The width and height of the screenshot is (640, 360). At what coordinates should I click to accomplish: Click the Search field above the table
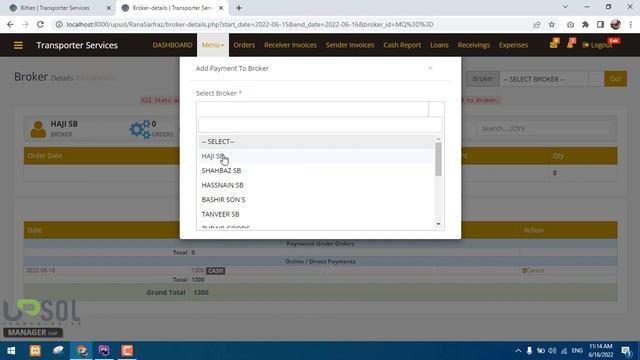coord(543,129)
